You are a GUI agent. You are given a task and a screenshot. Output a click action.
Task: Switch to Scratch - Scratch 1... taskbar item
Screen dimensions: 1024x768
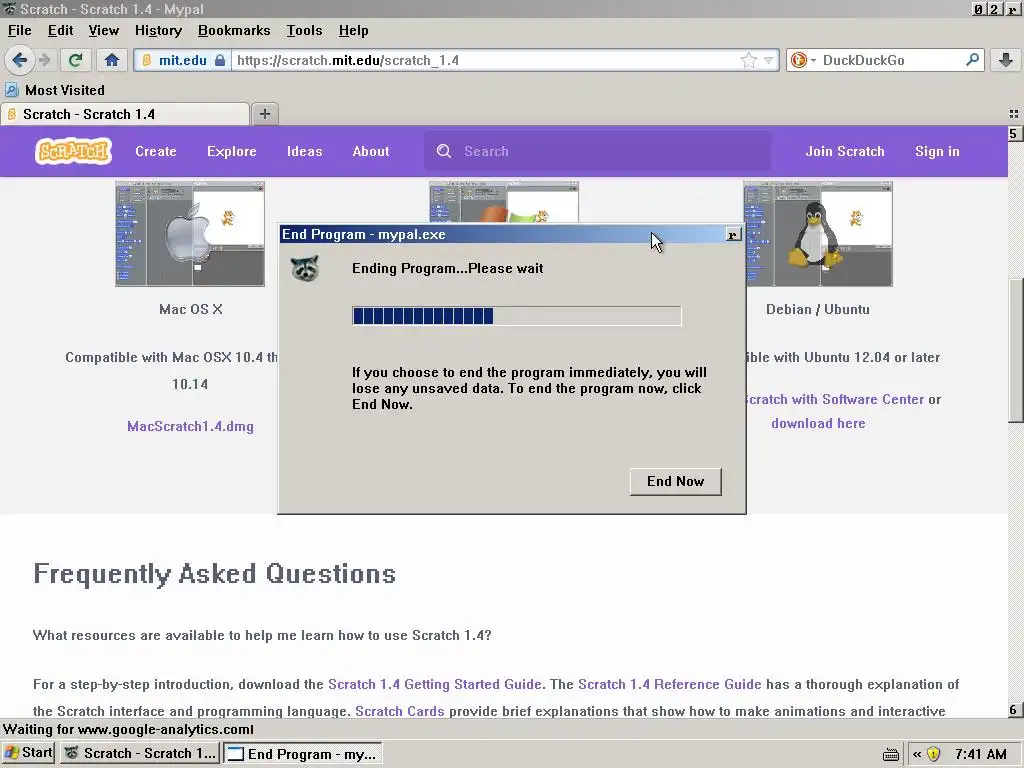point(140,753)
